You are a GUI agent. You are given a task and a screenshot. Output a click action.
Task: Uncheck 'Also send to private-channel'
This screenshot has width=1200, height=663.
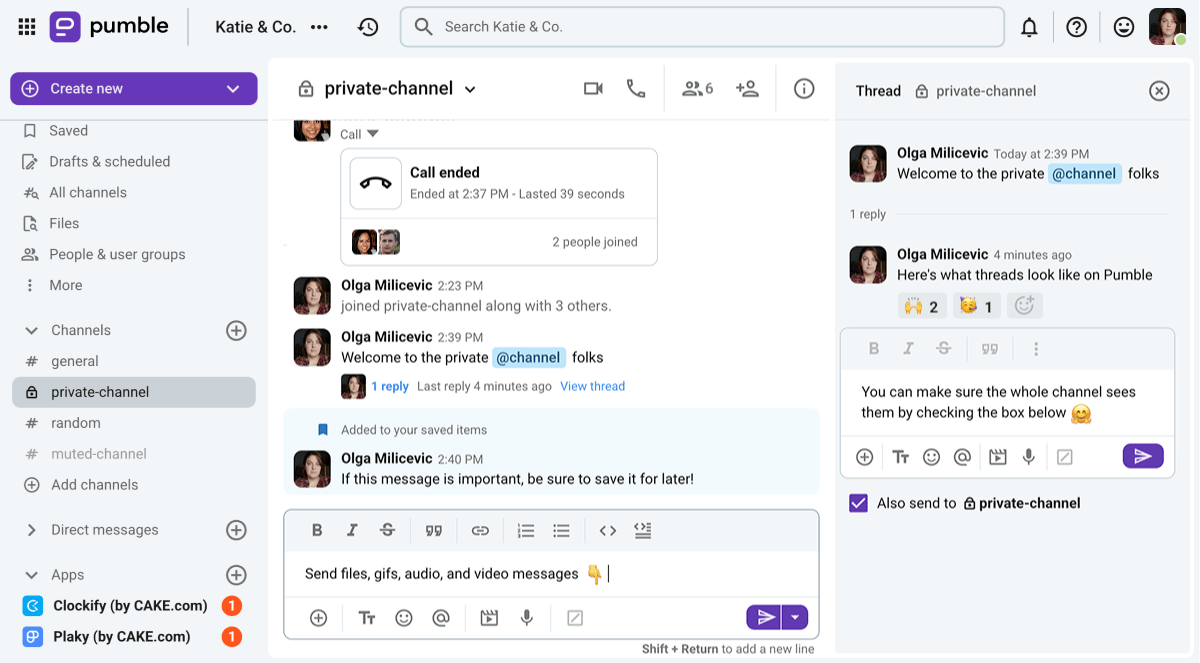point(858,503)
